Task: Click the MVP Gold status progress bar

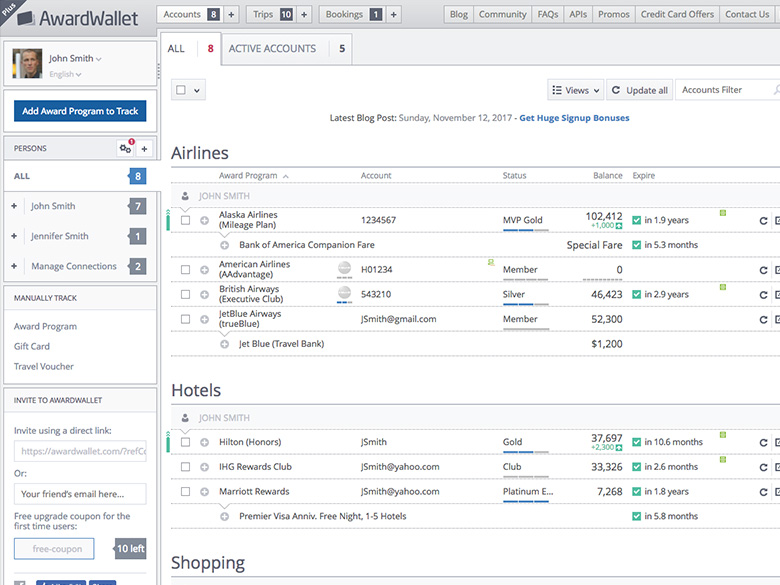Action: tap(526, 230)
